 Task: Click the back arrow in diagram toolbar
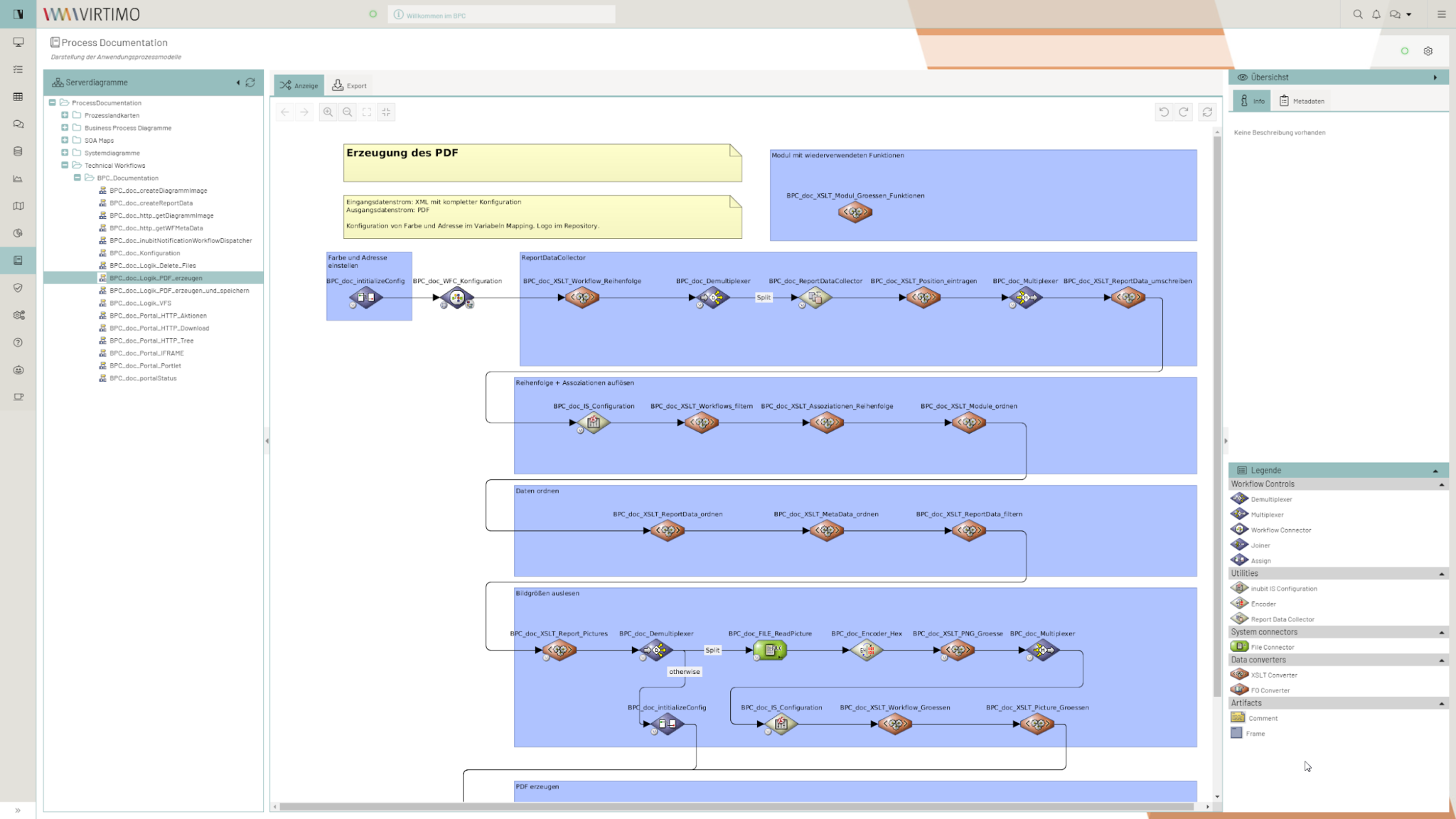284,112
